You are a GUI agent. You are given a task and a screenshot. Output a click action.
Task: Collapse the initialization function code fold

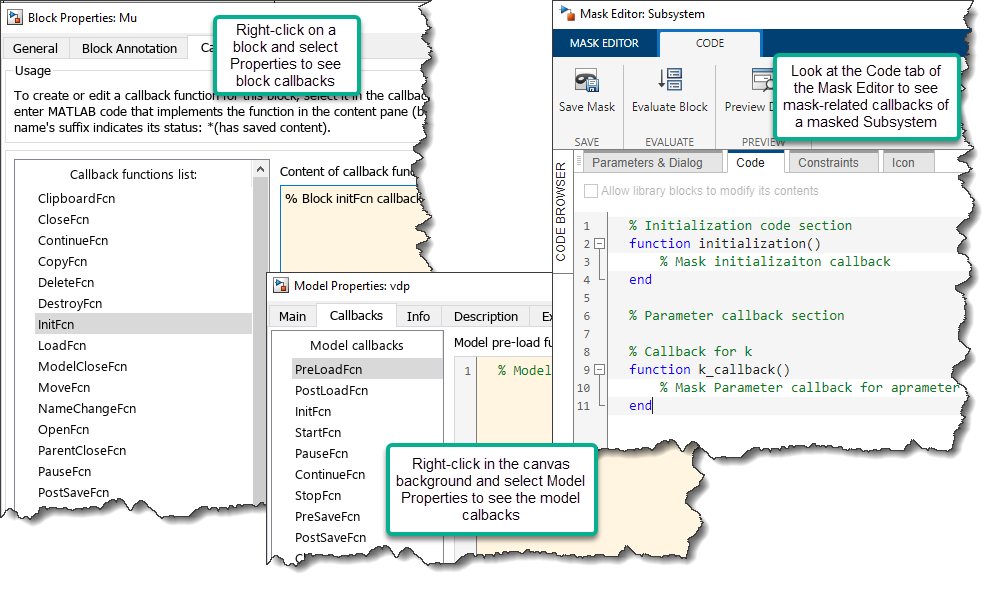[599, 244]
